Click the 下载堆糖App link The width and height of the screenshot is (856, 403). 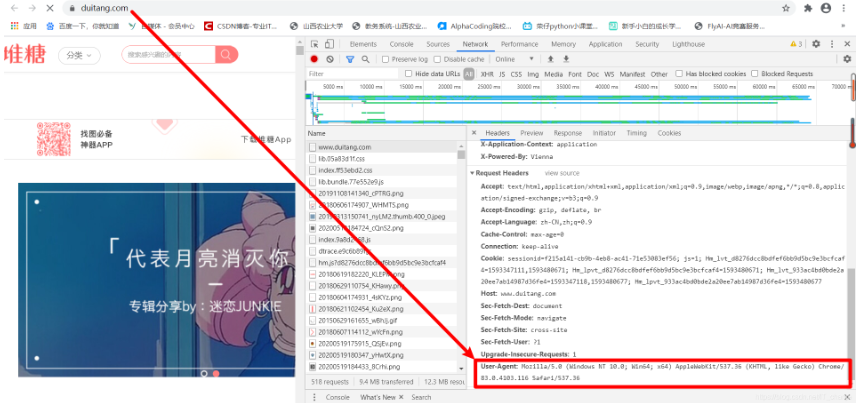coord(266,139)
